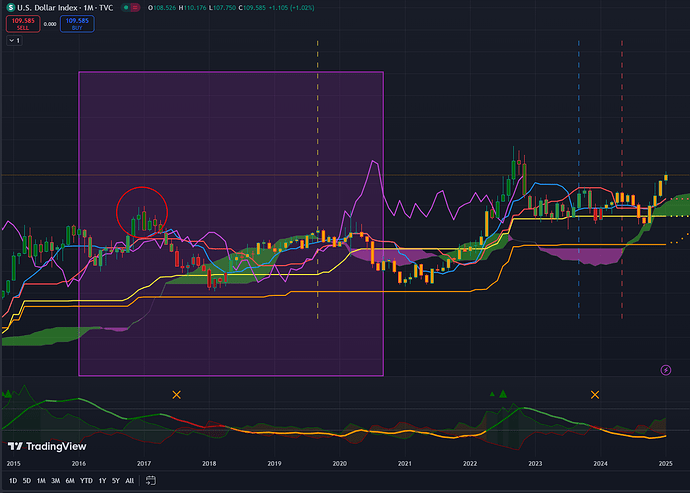
Task: Click the large green triangle signal near 2022
Action: coord(503,394)
